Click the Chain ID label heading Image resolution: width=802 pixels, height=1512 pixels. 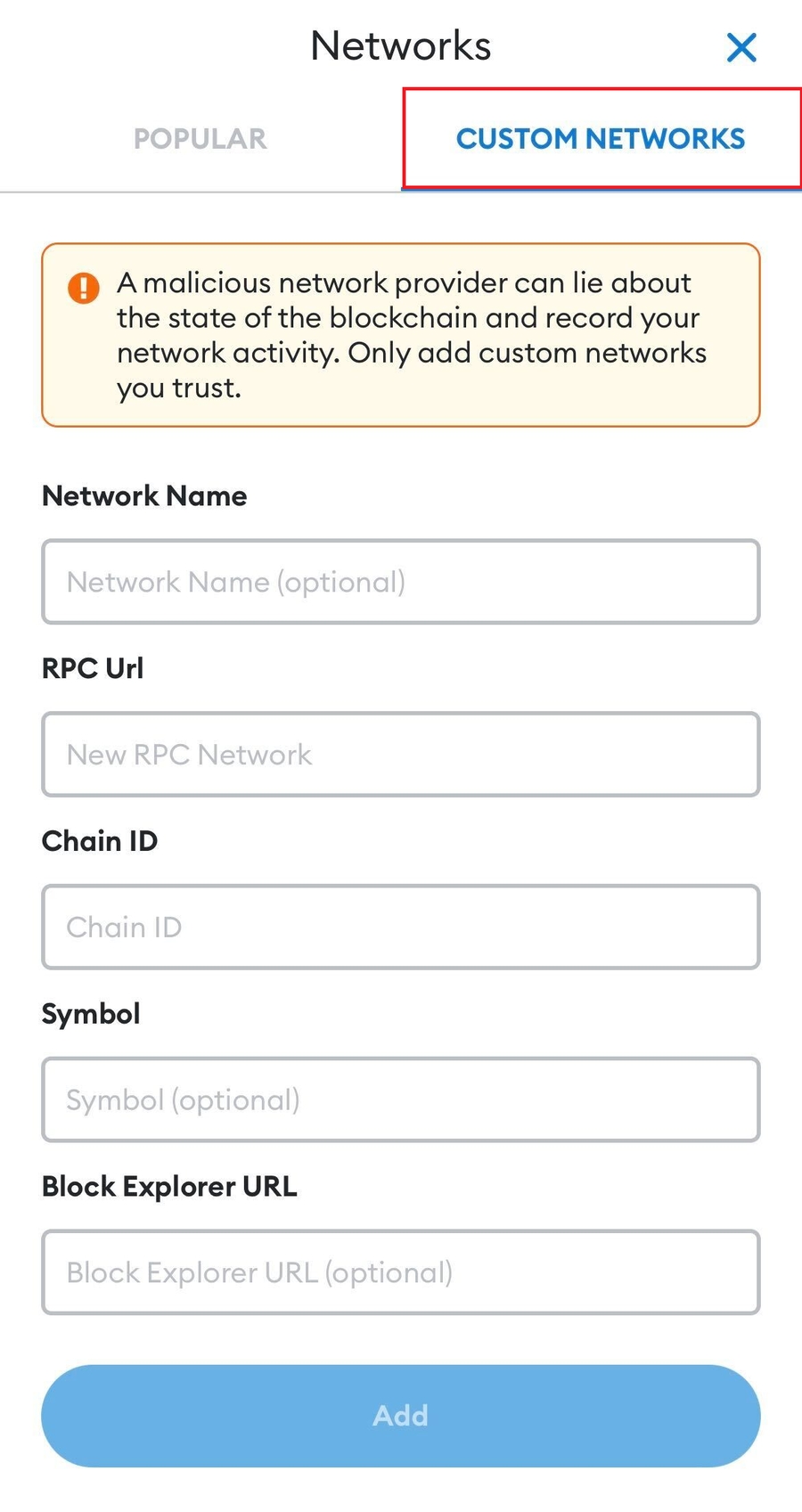[100, 842]
